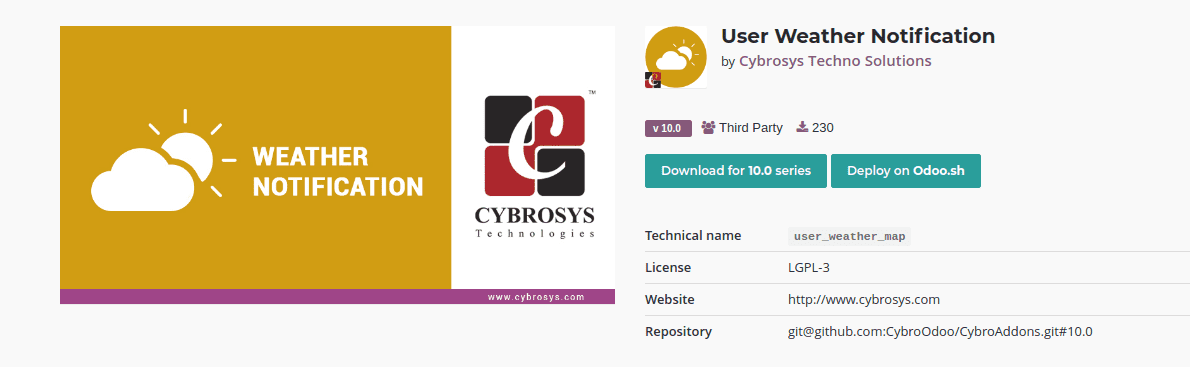Click the Cybrosys Technologies logo in banner
This screenshot has height=367, width=1190.
[534, 165]
